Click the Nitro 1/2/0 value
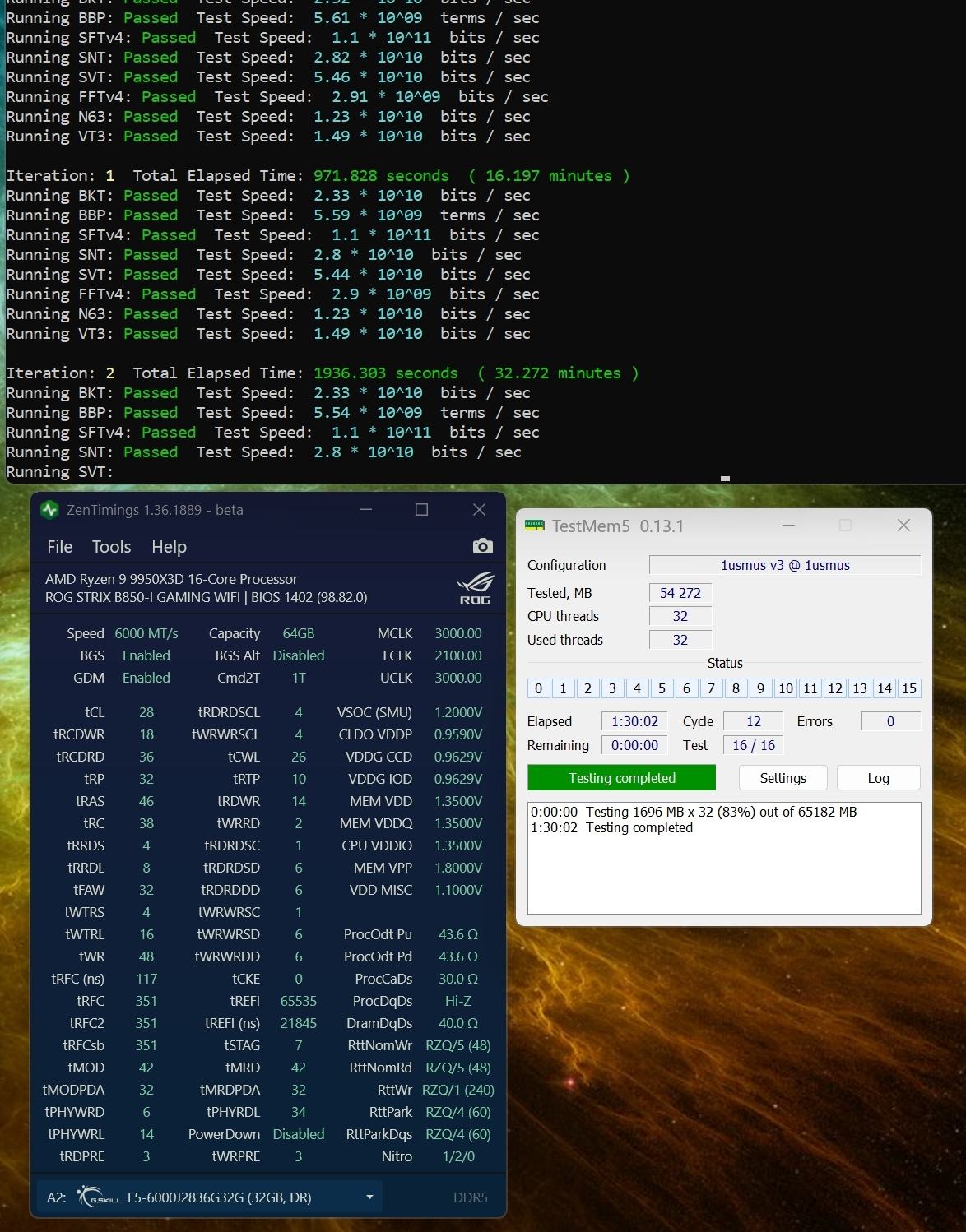 tap(458, 1156)
